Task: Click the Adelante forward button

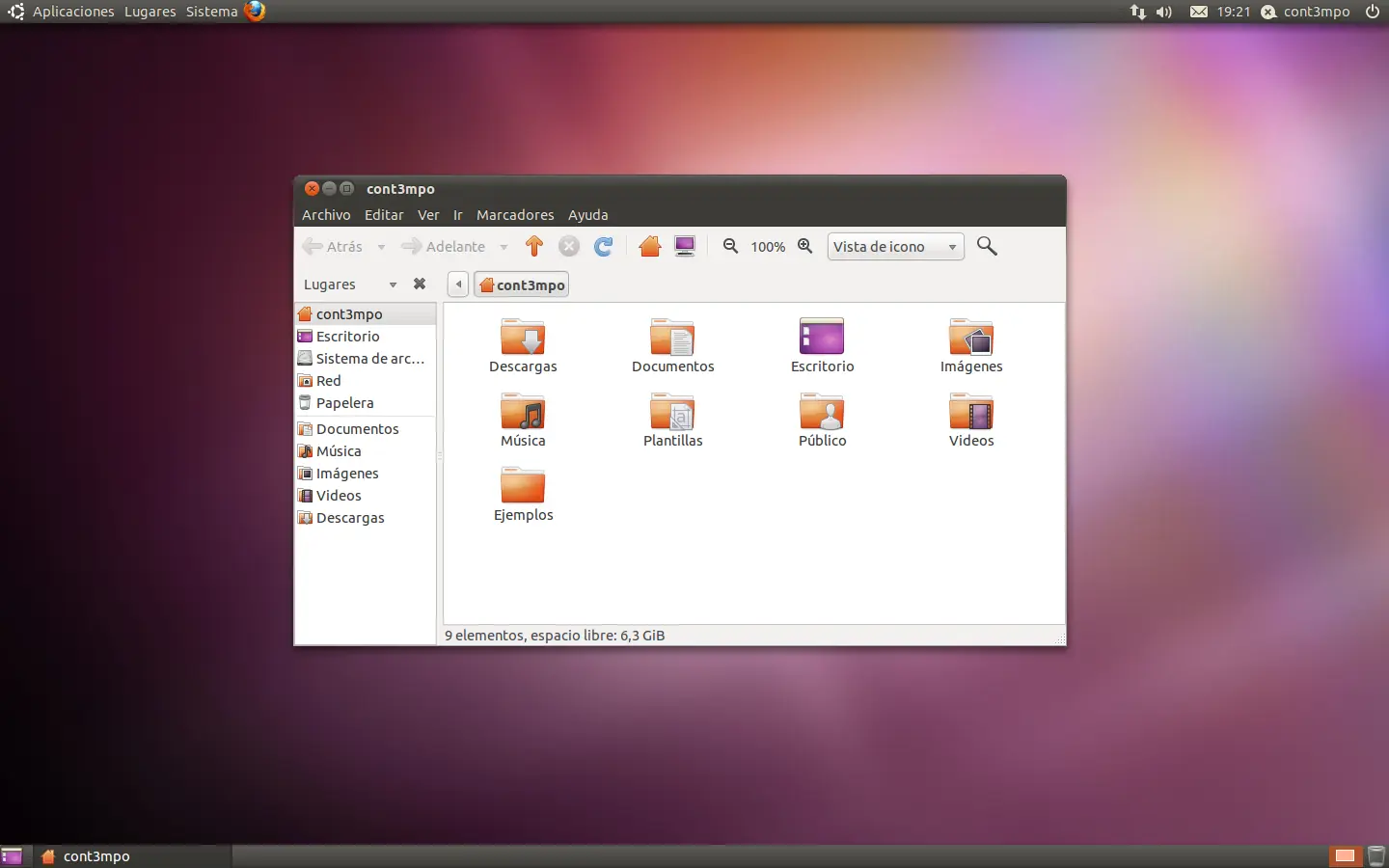Action: click(x=444, y=247)
